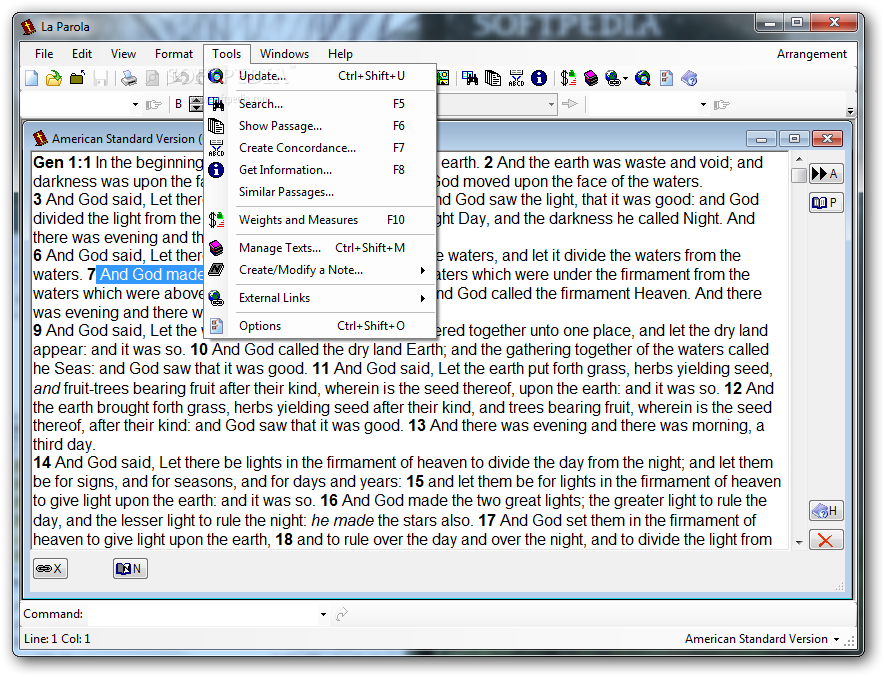
Task: Click the H help button in the side panel
Action: [x=826, y=511]
